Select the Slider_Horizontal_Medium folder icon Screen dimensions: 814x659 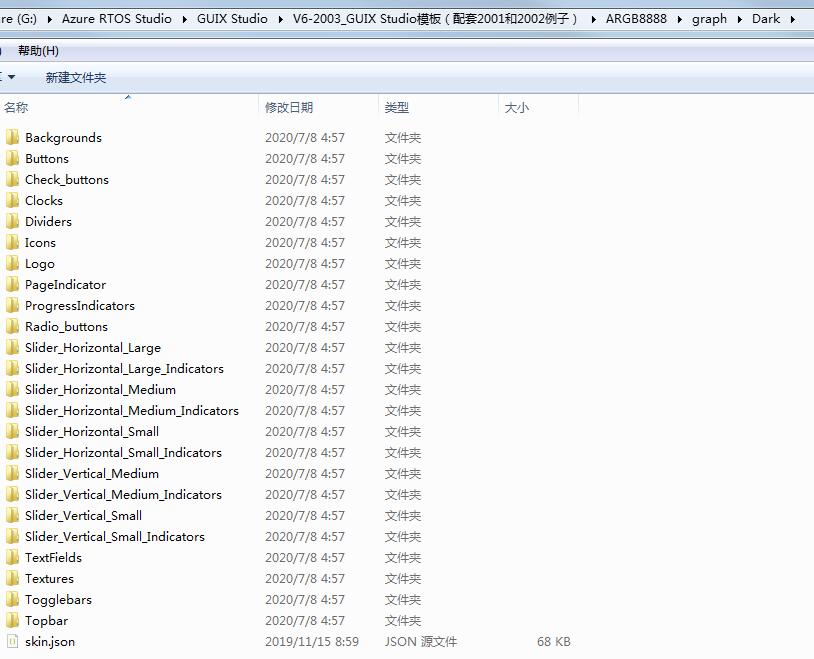[12, 389]
